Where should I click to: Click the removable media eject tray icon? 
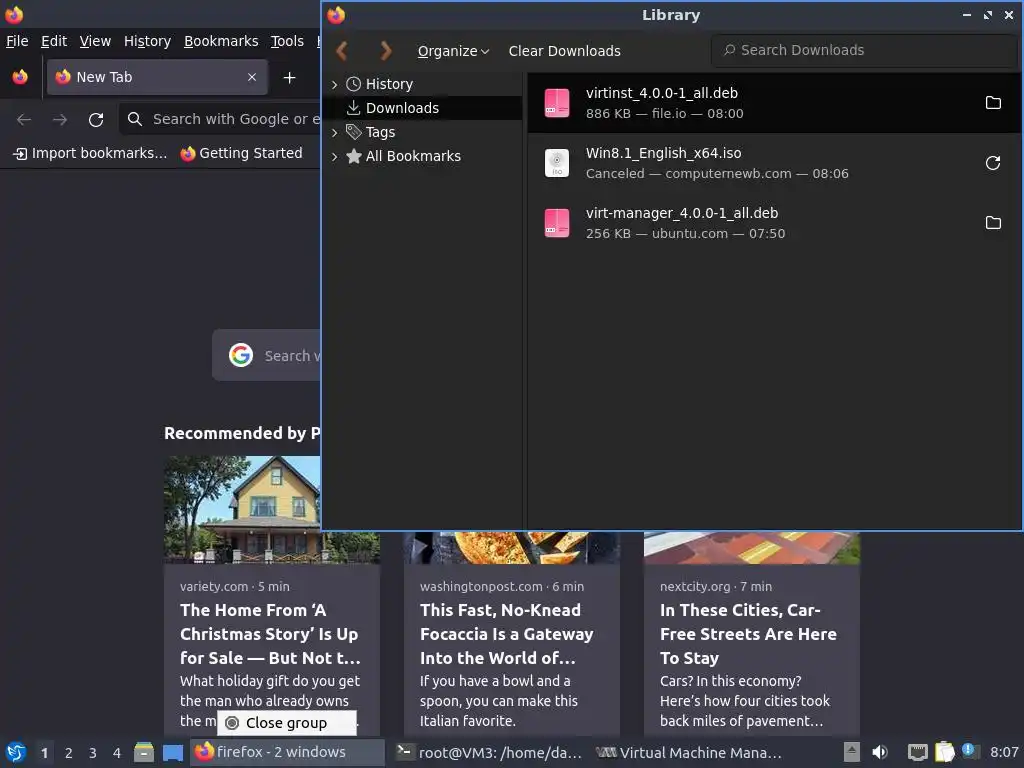(x=851, y=752)
